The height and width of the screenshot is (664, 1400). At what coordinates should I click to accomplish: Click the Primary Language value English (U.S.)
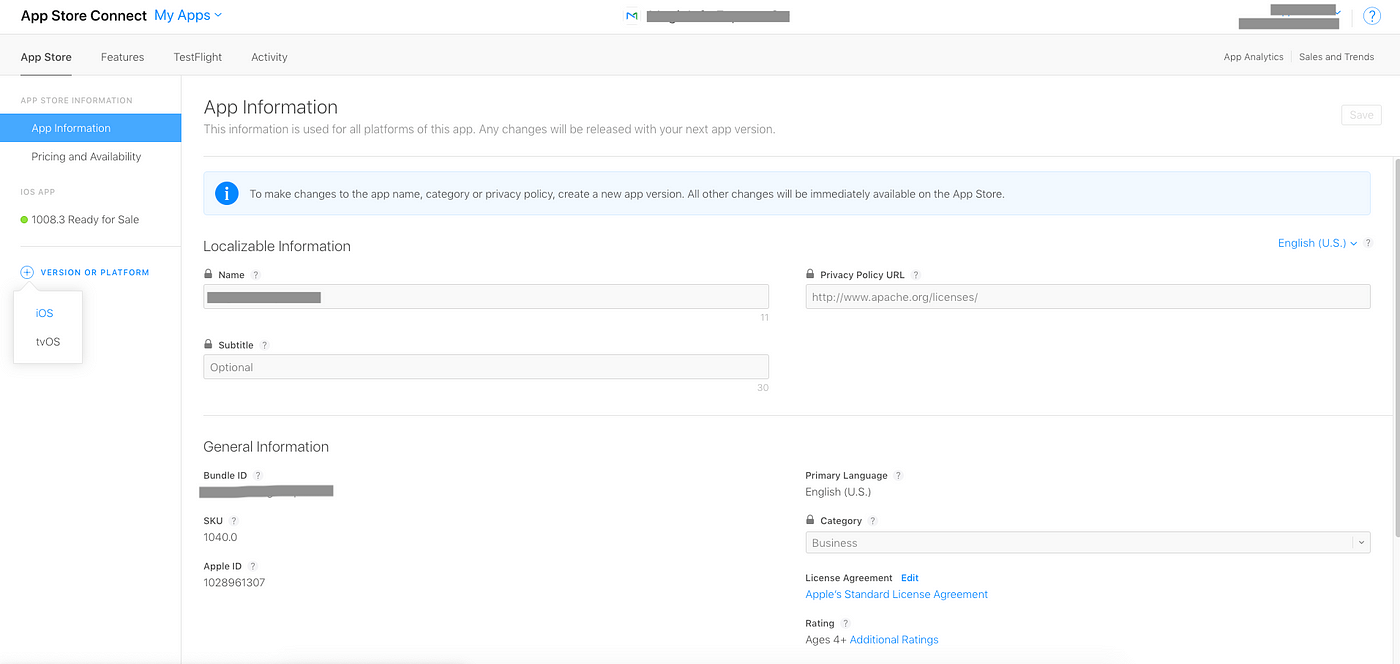pyautogui.click(x=838, y=492)
